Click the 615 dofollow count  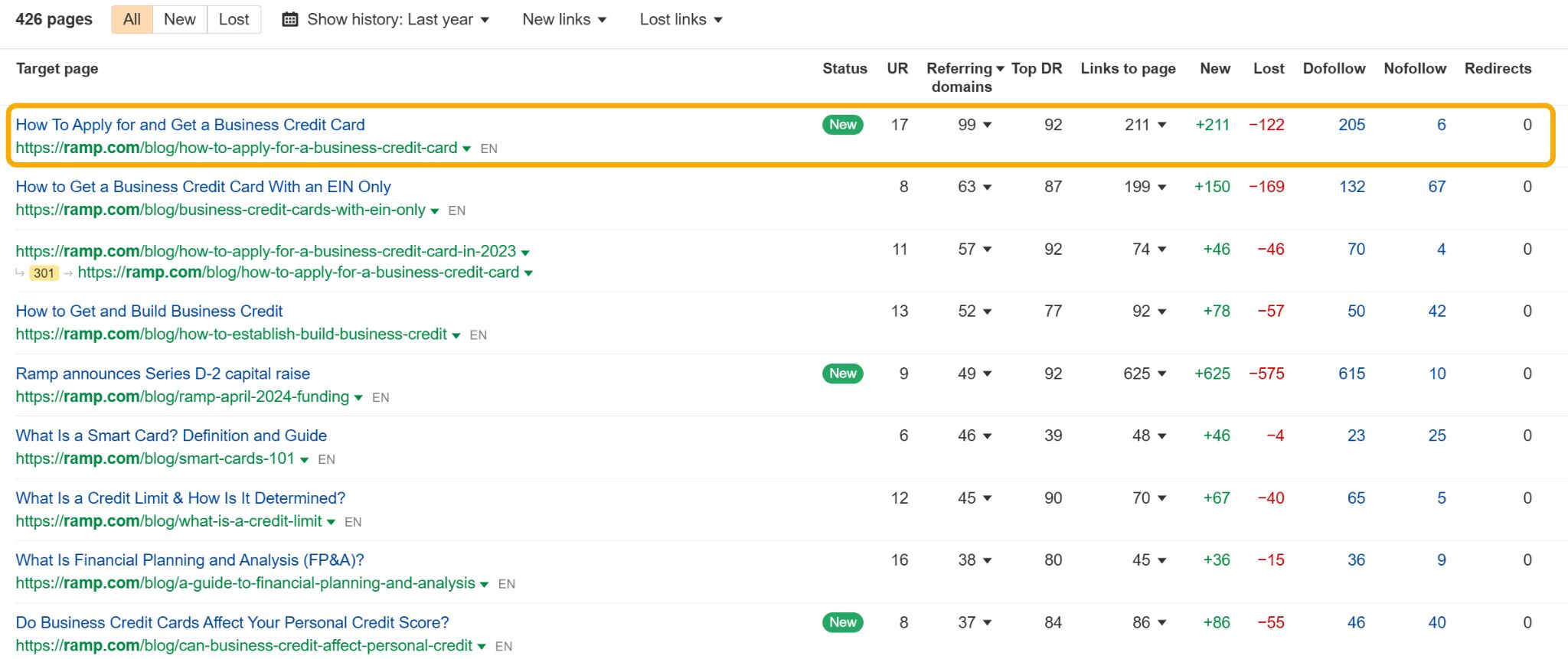1351,374
